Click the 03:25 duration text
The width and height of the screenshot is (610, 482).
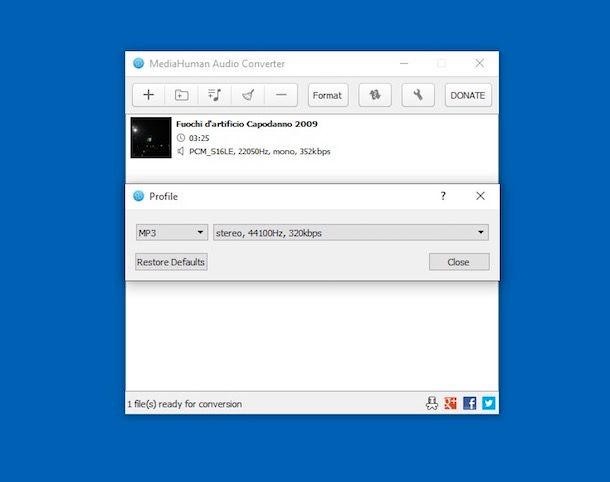tap(199, 138)
